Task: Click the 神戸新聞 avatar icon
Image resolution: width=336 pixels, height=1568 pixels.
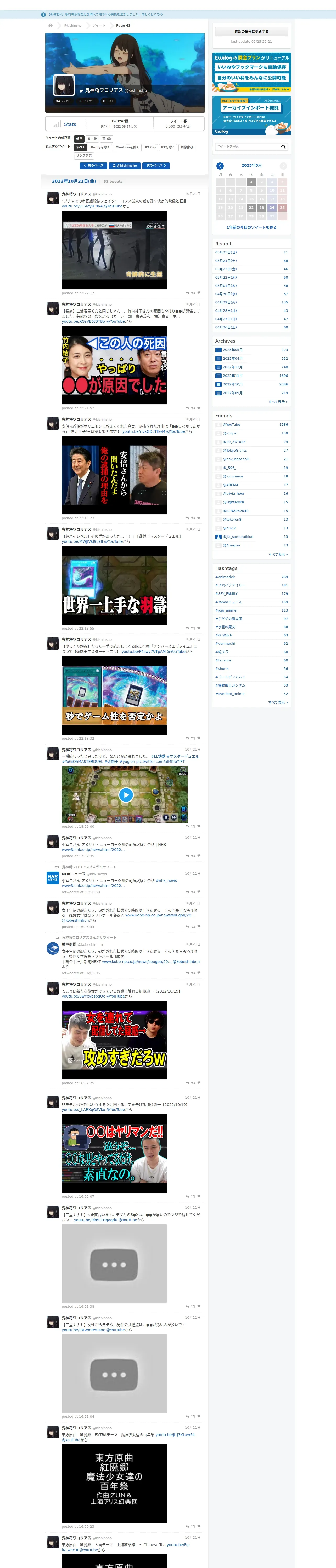Action: [x=53, y=948]
